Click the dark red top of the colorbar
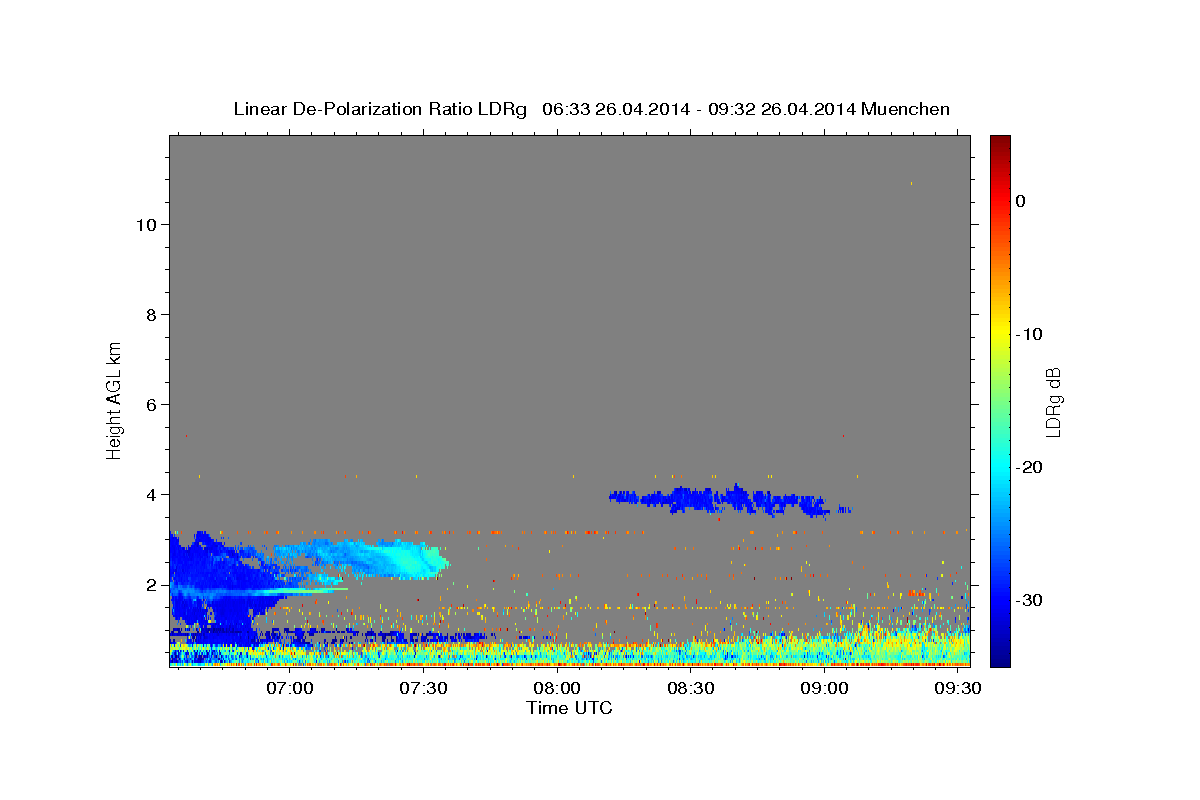The width and height of the screenshot is (1200, 800). (1000, 143)
